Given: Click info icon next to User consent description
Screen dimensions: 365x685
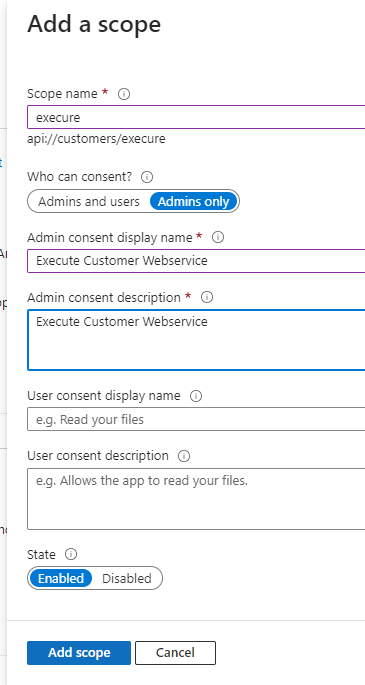Looking at the screenshot, I should pyautogui.click(x=184, y=456).
